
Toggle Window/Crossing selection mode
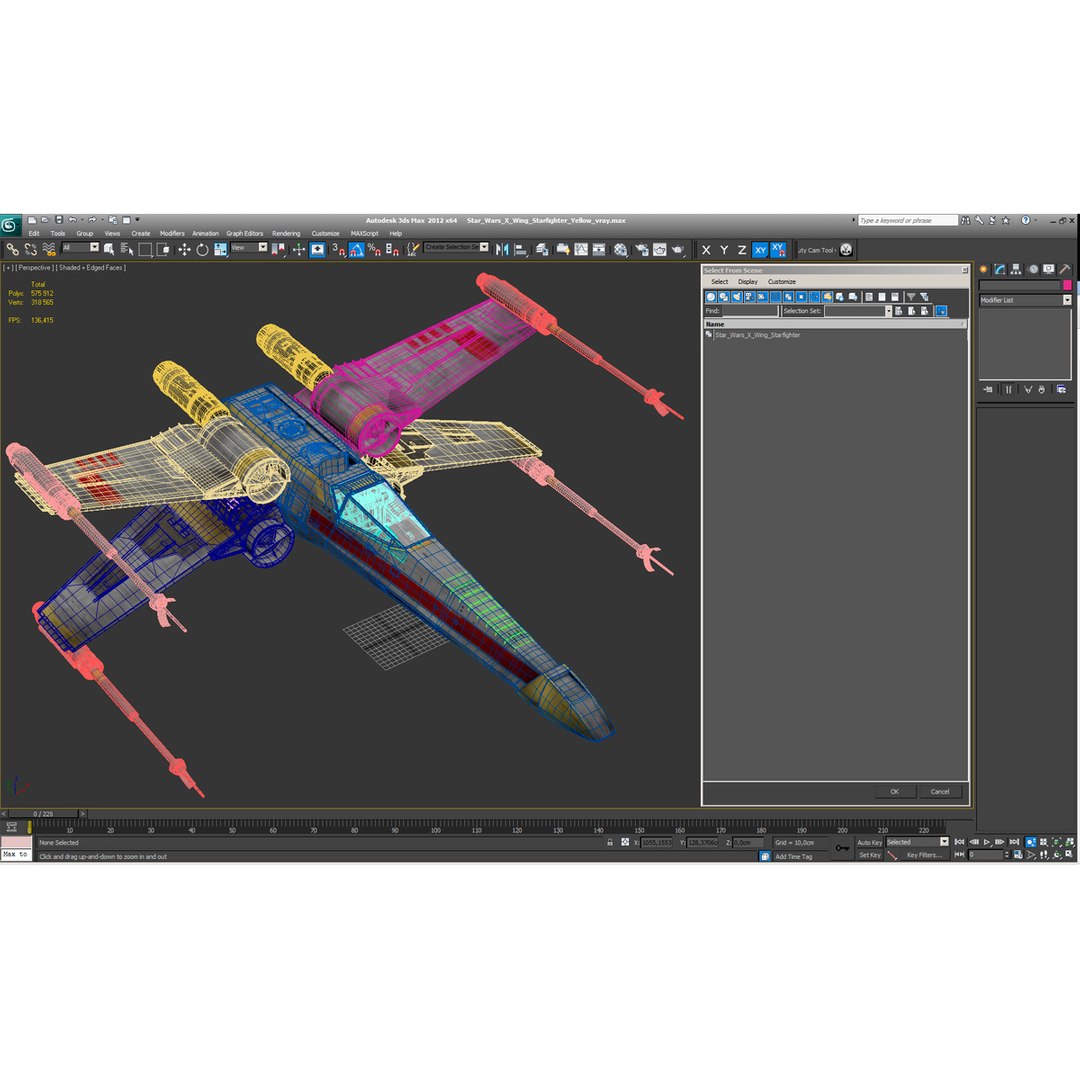[x=163, y=249]
